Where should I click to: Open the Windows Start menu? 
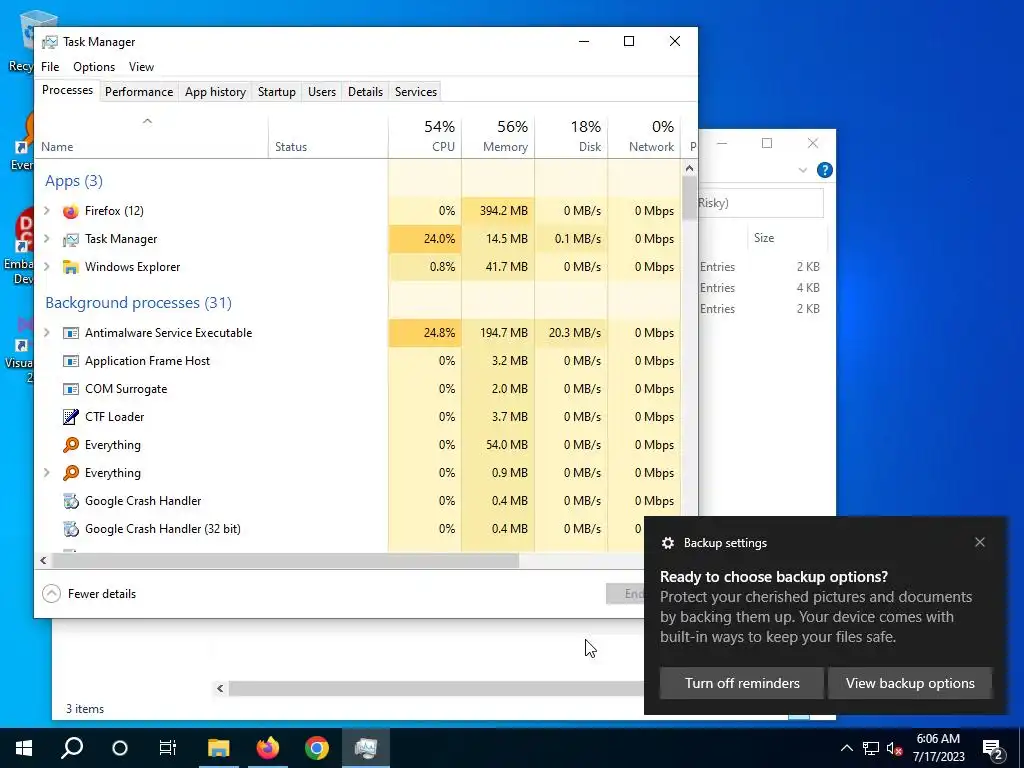click(24, 748)
